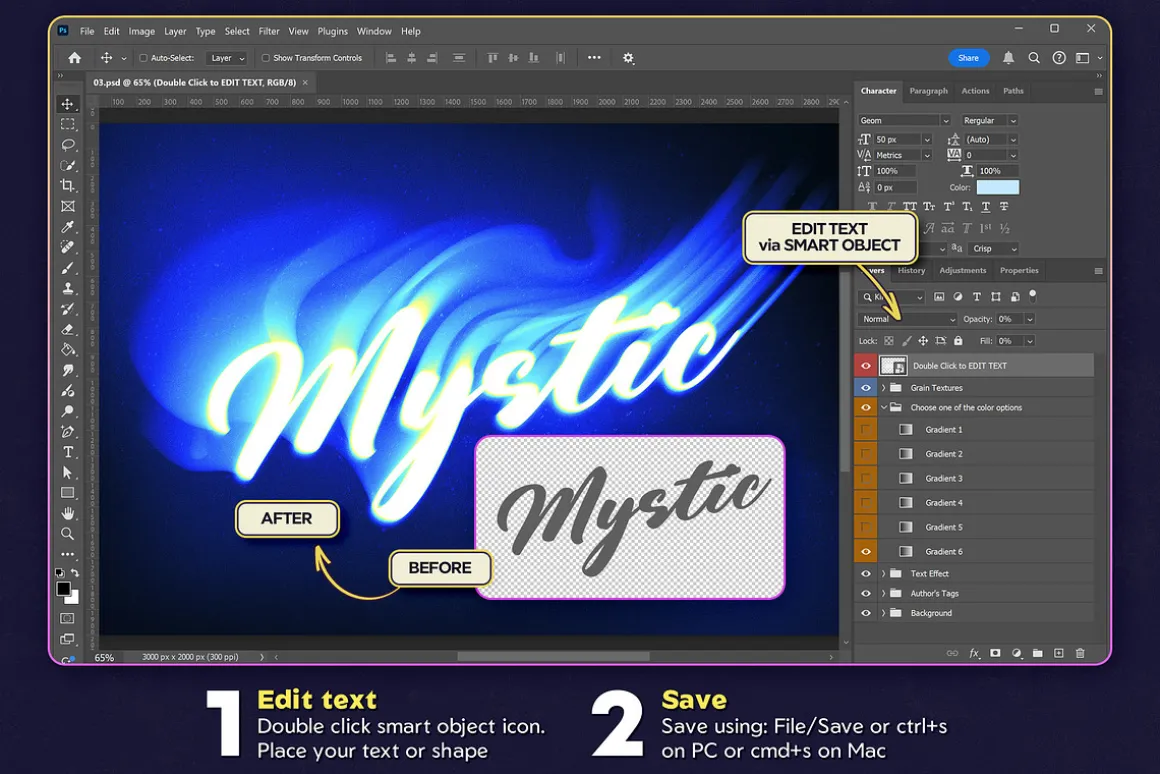Select the Eraser tool
Viewport: 1160px width, 774px height.
click(68, 329)
